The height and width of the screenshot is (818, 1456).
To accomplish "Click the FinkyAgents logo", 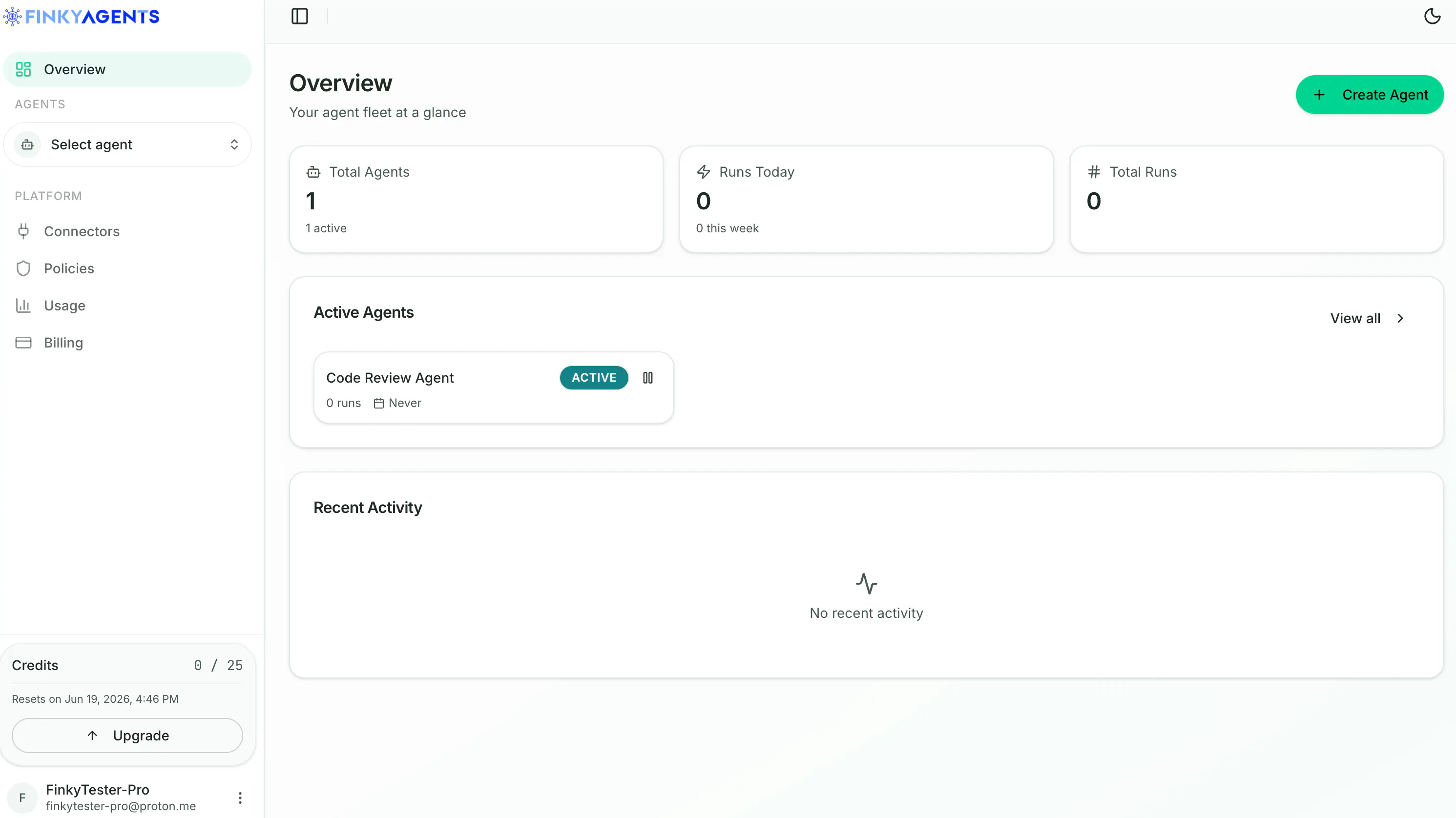I will (x=82, y=17).
